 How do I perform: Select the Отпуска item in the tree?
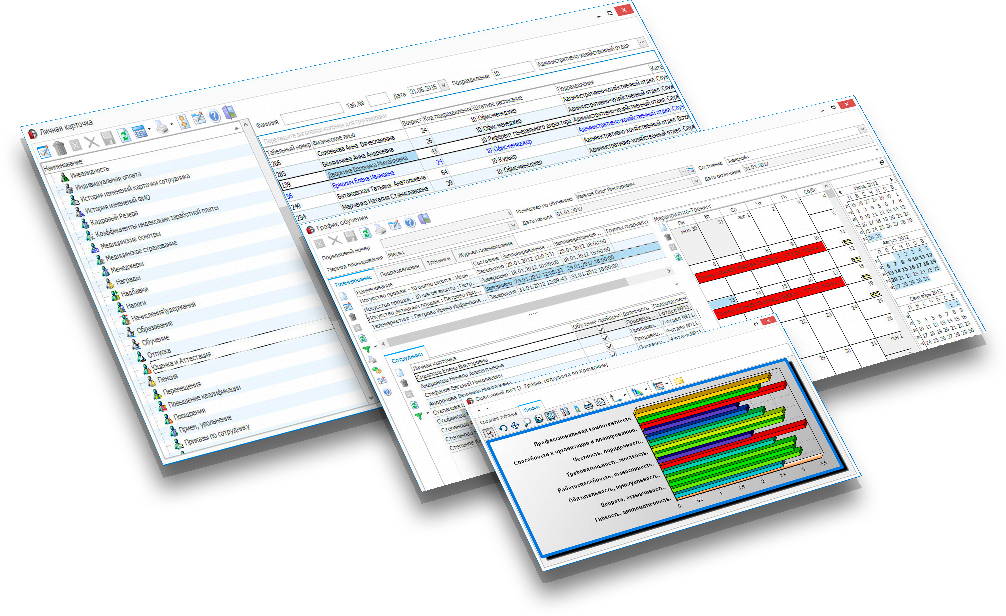tap(158, 352)
